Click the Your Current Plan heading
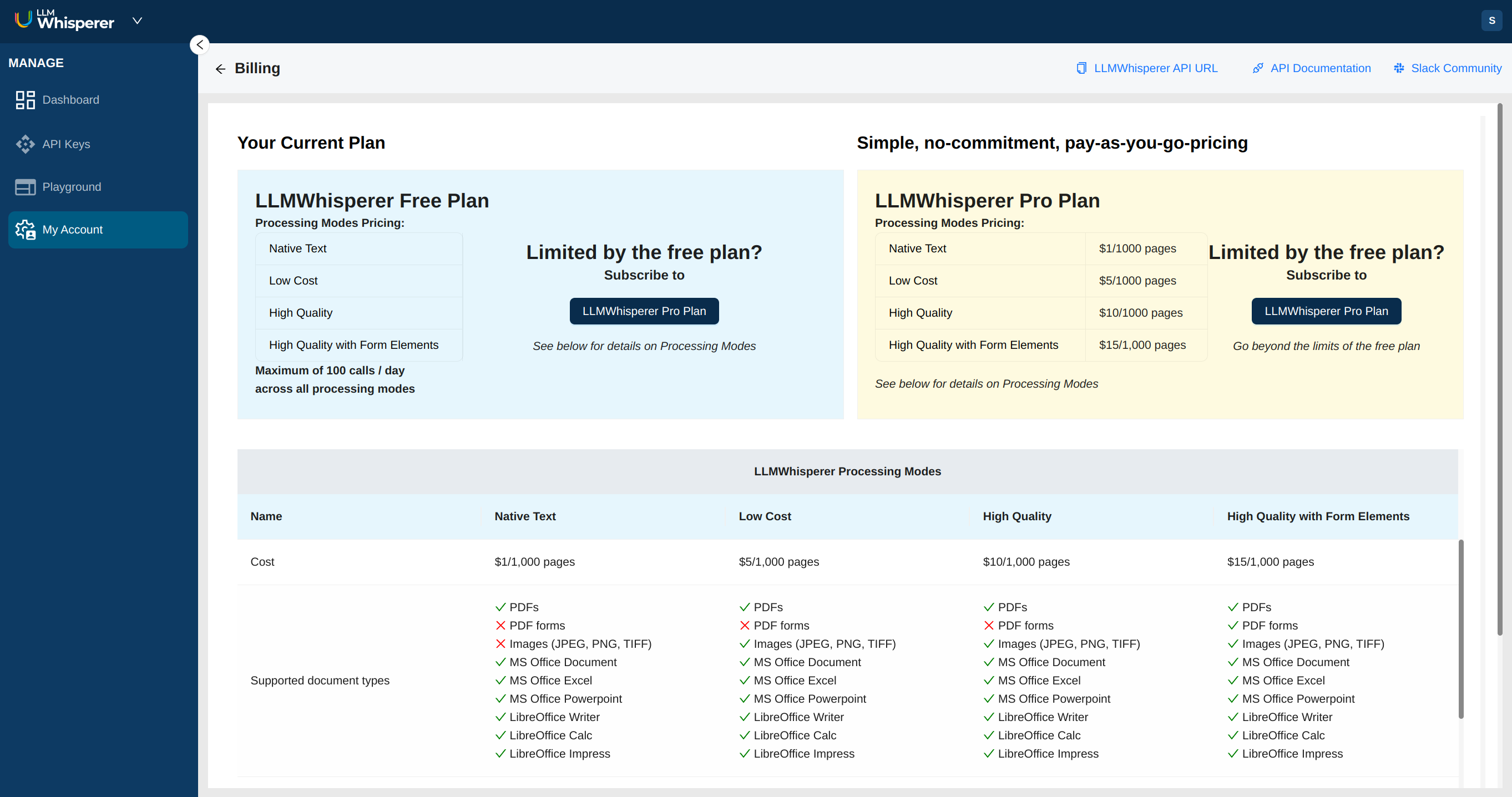The height and width of the screenshot is (797, 1512). coord(311,143)
